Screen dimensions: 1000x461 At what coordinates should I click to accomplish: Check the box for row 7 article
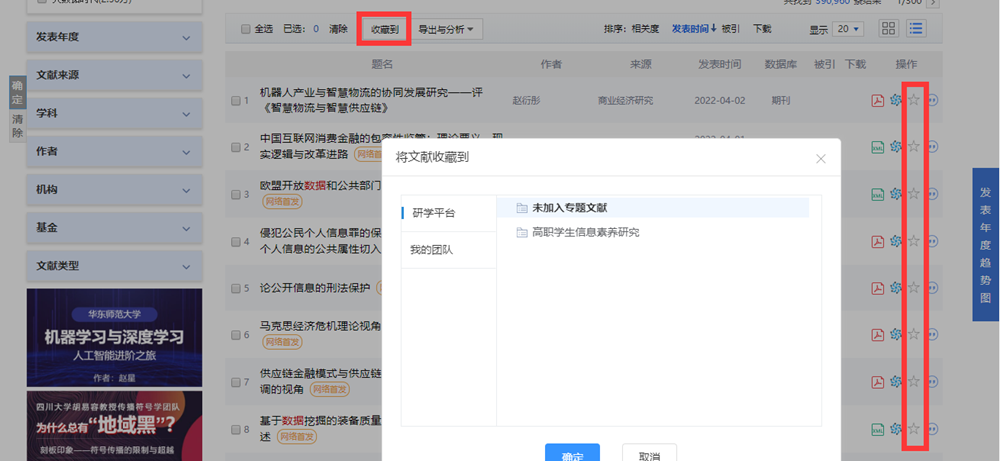tap(235, 383)
